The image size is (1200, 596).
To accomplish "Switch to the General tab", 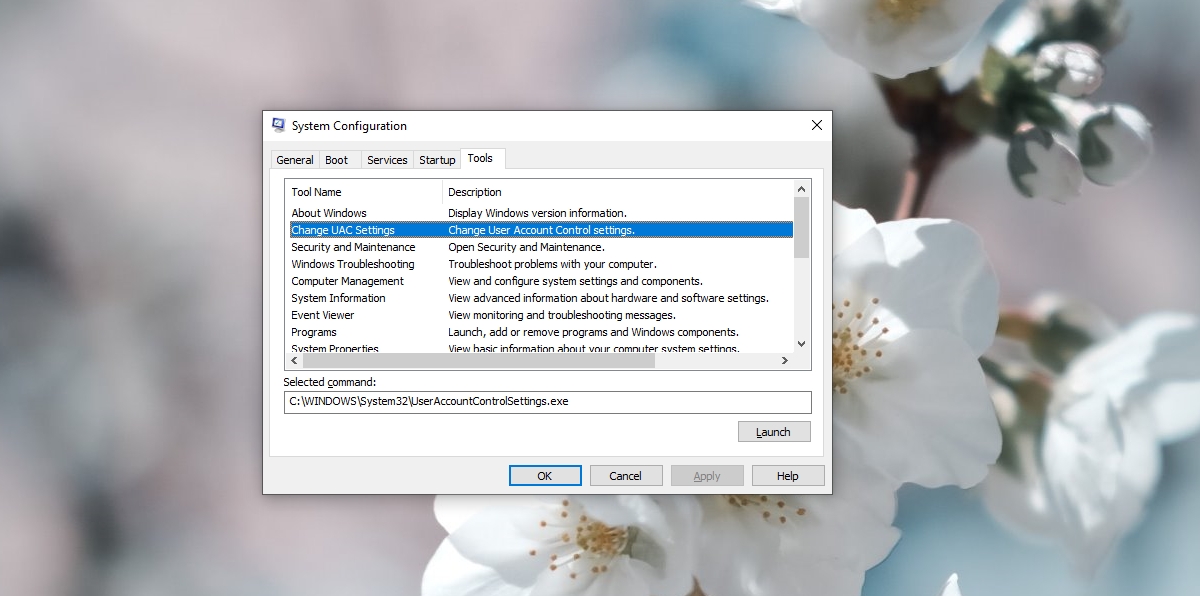I will 295,160.
